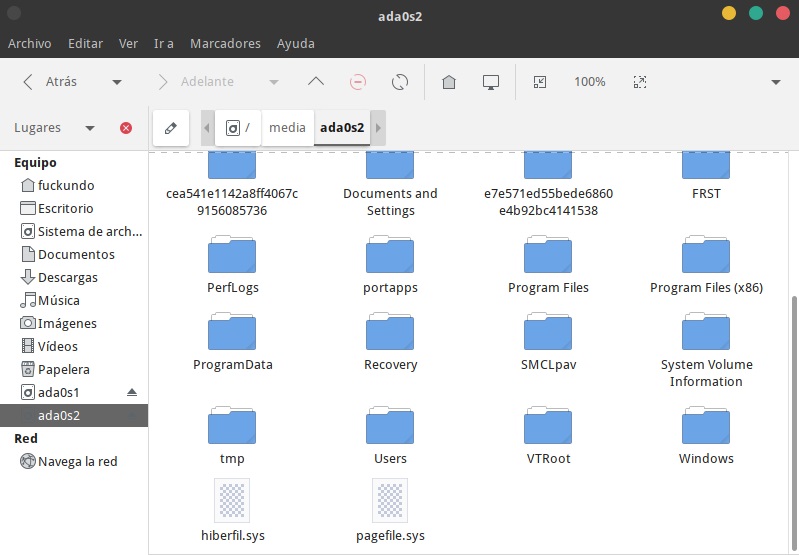Open the view mode dropdown in toolbar

[776, 82]
